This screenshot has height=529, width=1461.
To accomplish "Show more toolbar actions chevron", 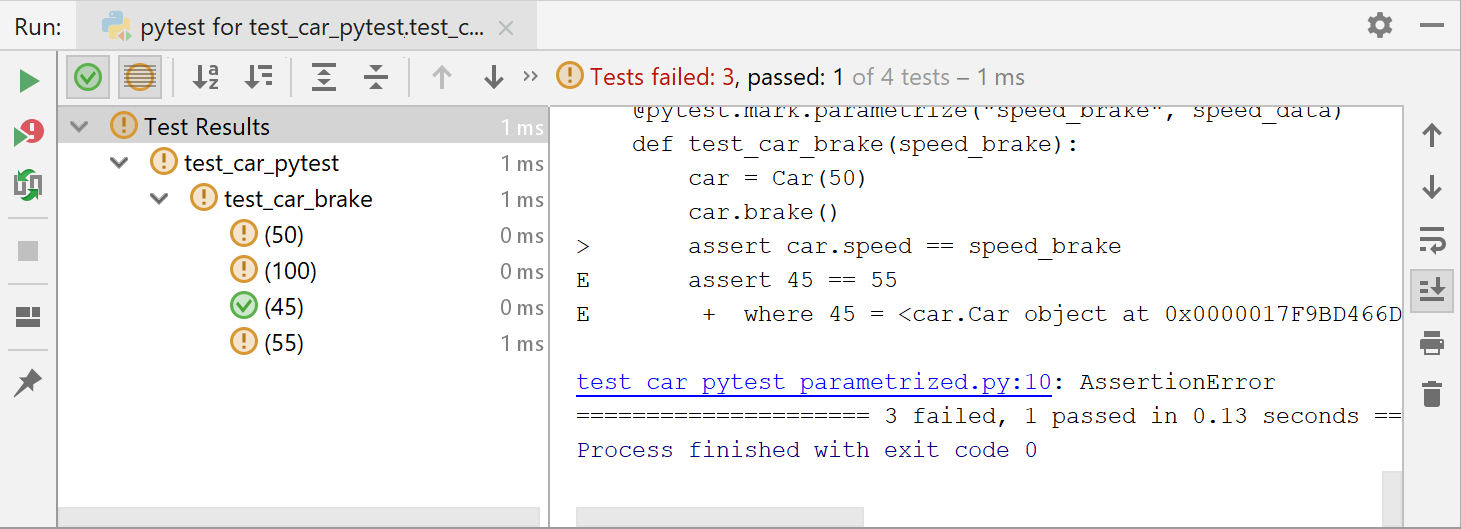I will click(530, 76).
